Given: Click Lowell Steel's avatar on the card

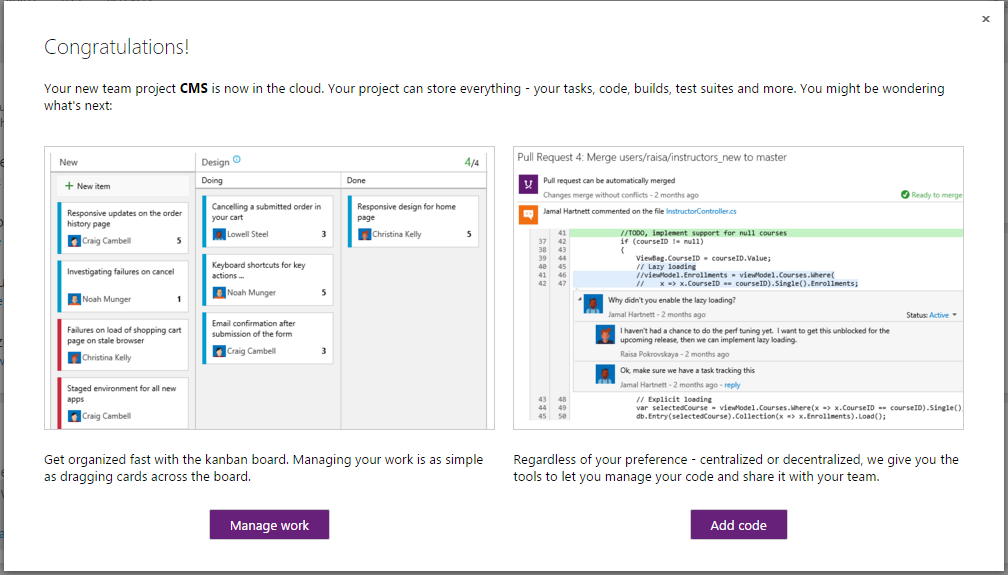Looking at the screenshot, I should [x=218, y=235].
